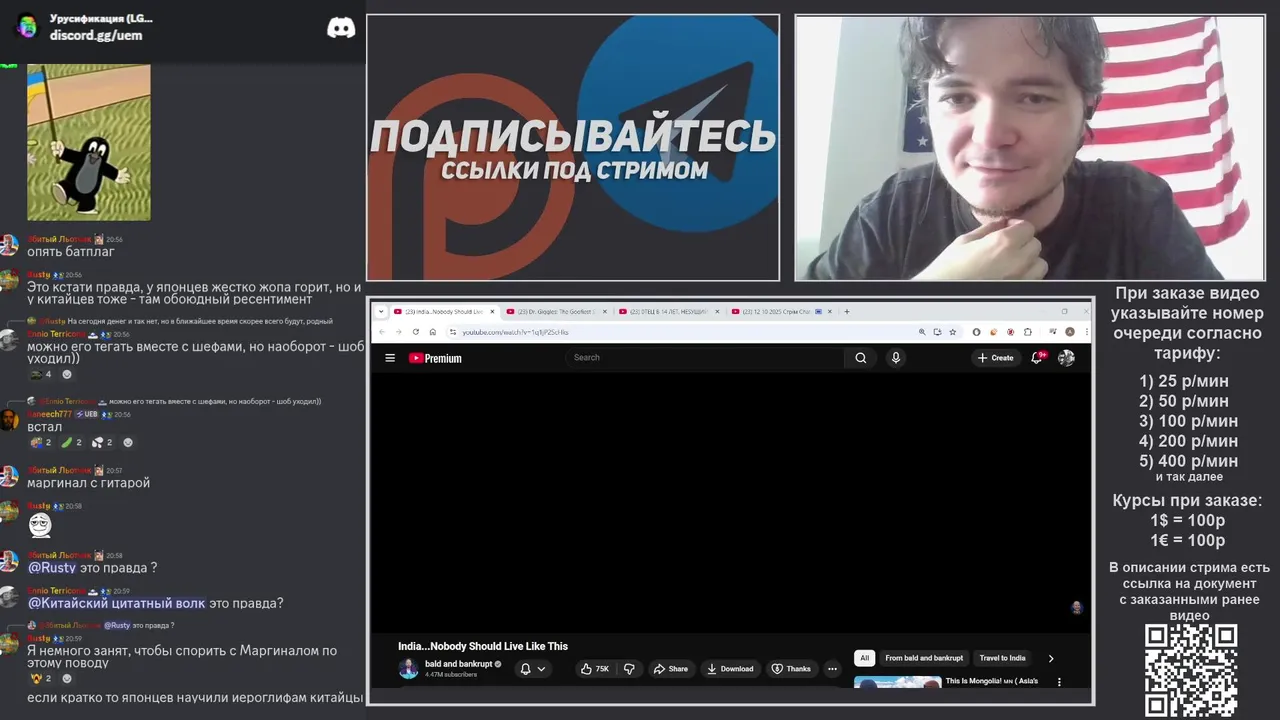Click the Thanks button
Screen dimensions: 1280x720
tap(791, 669)
